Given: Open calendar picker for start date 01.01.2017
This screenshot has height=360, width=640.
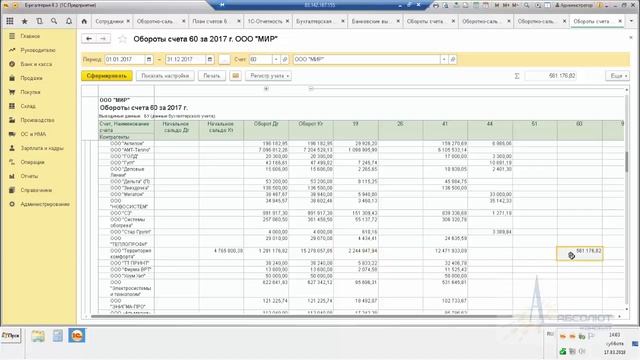Looking at the screenshot, I should [x=149, y=60].
